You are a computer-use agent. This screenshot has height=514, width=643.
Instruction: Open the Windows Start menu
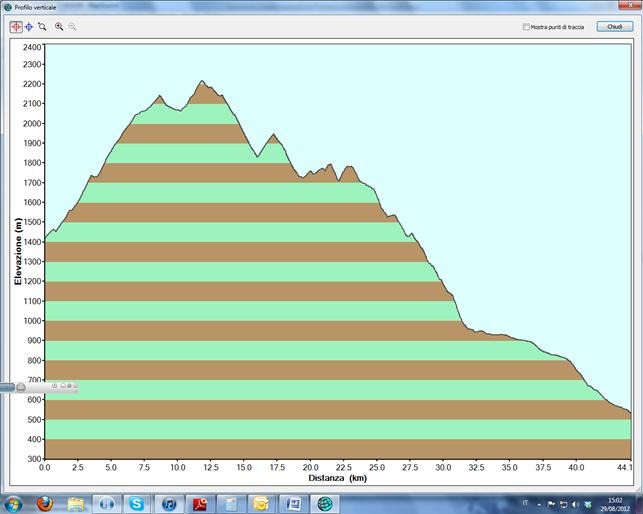[13, 502]
